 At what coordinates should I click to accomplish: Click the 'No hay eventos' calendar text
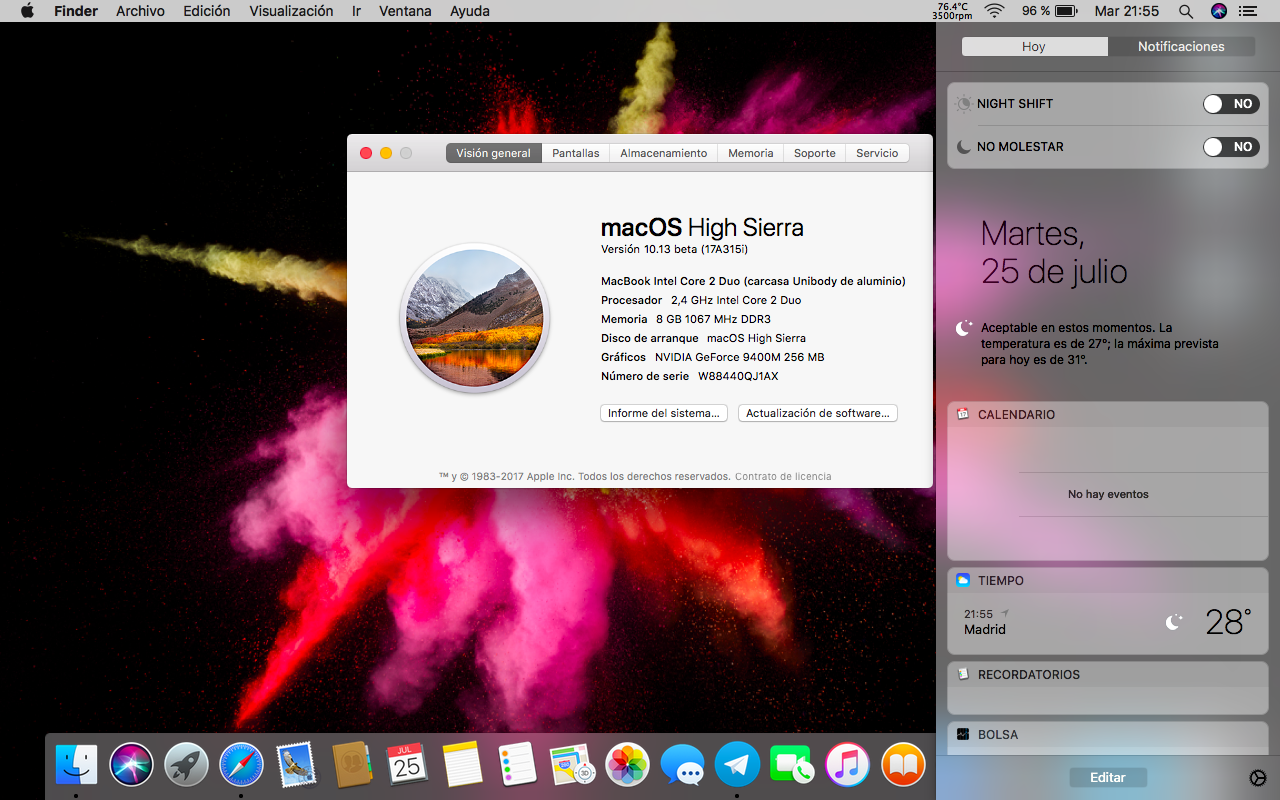pos(1108,494)
